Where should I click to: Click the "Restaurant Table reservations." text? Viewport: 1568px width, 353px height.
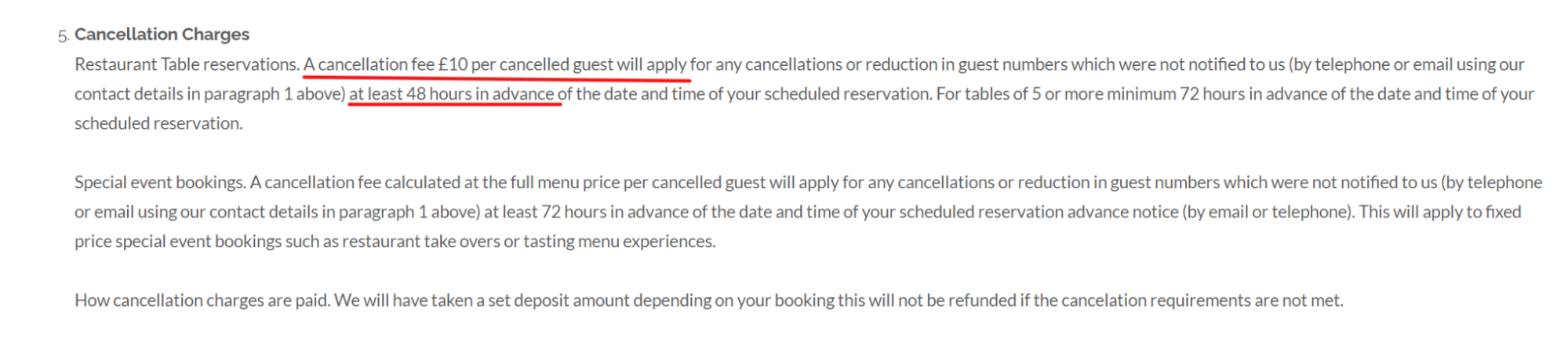tap(187, 64)
